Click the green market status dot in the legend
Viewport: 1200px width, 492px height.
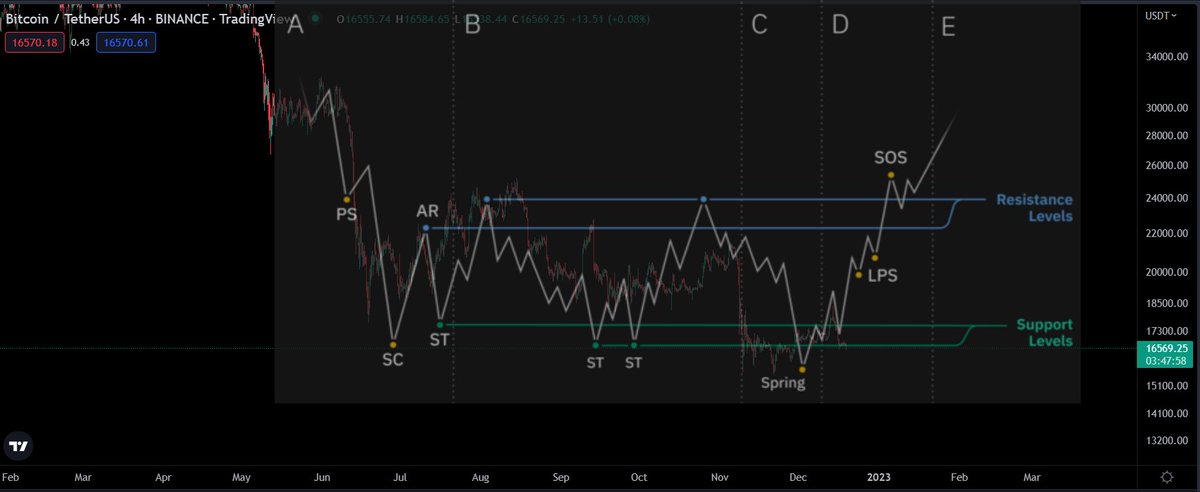(316, 18)
